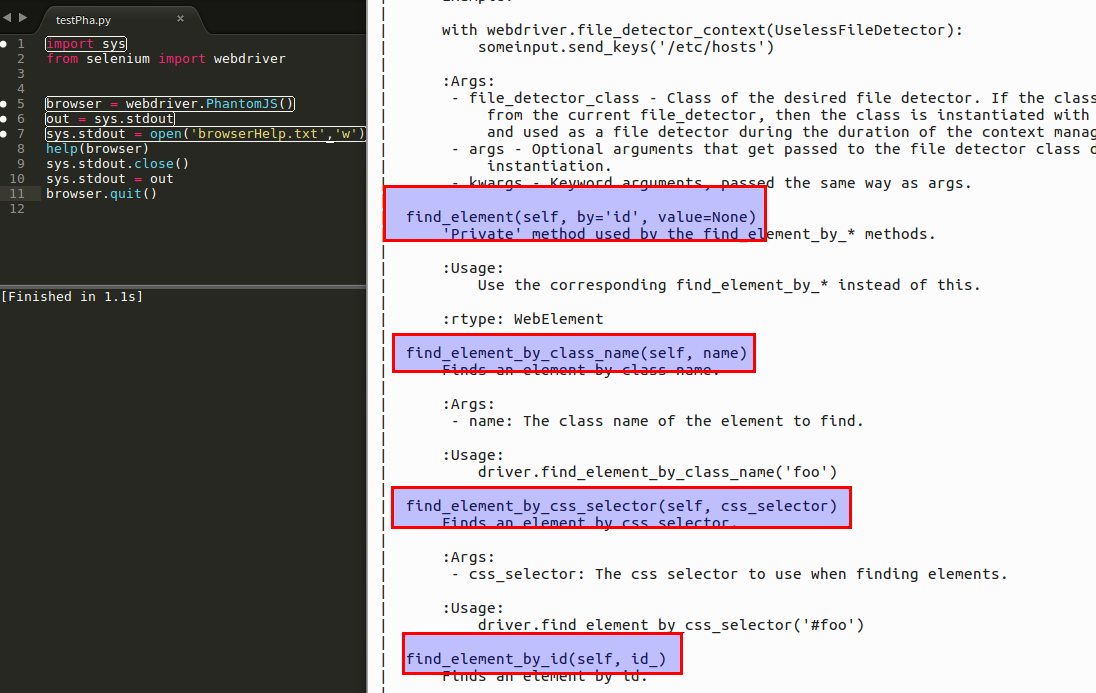
Task: Click 'find_element_by_class_name(self, name)' signature
Action: pos(577,353)
